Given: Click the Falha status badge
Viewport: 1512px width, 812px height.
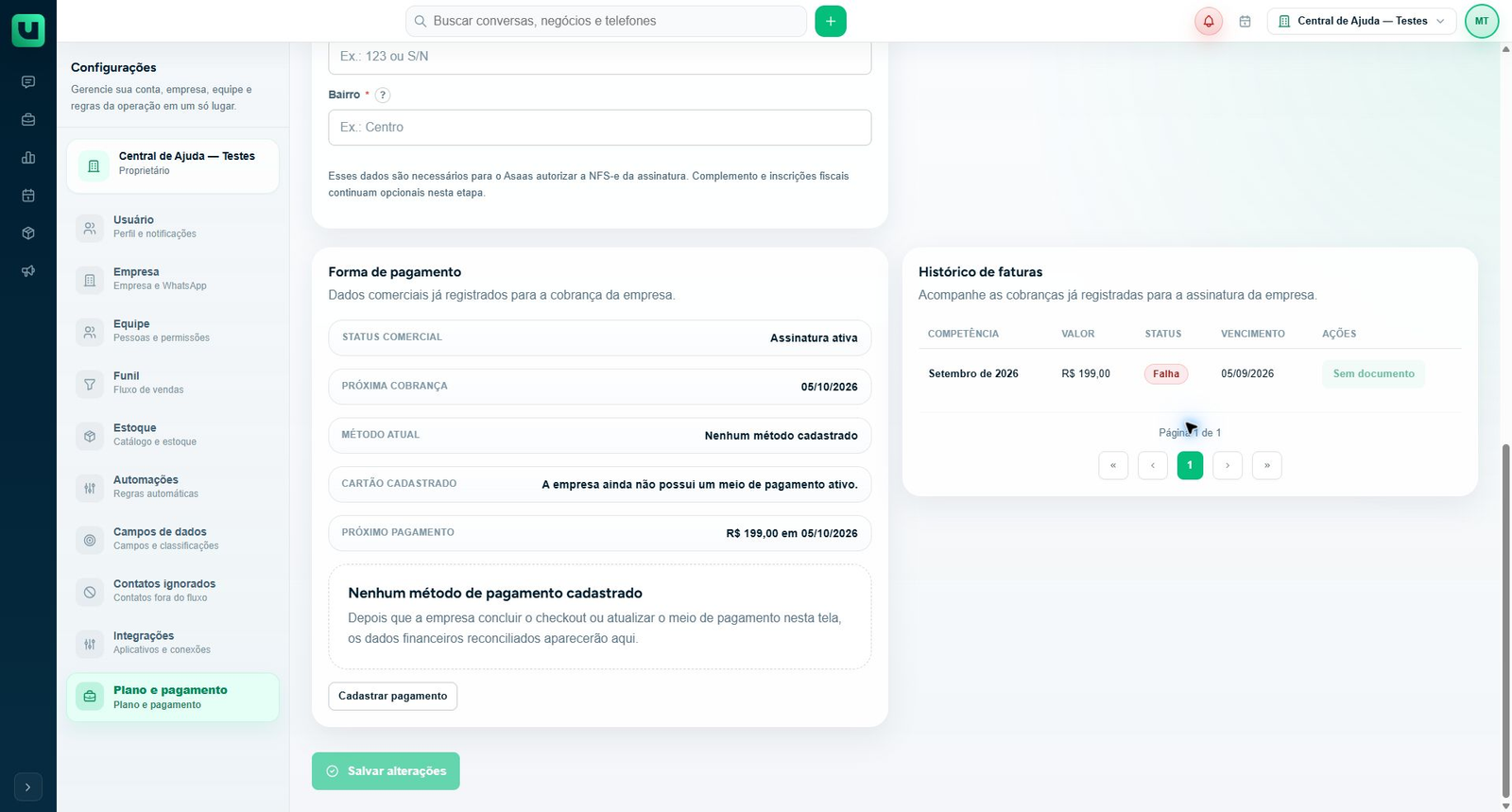Looking at the screenshot, I should click(x=1166, y=374).
